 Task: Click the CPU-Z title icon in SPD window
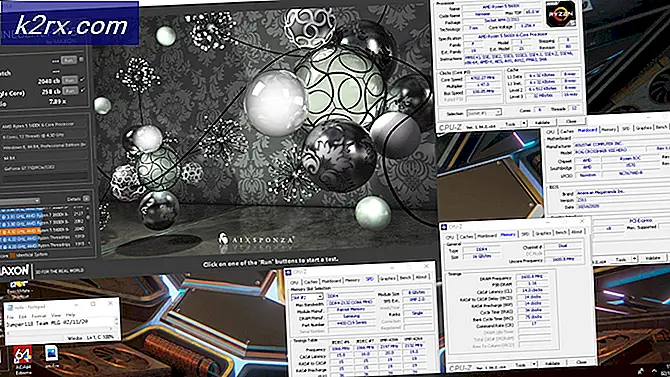pyautogui.click(x=288, y=272)
